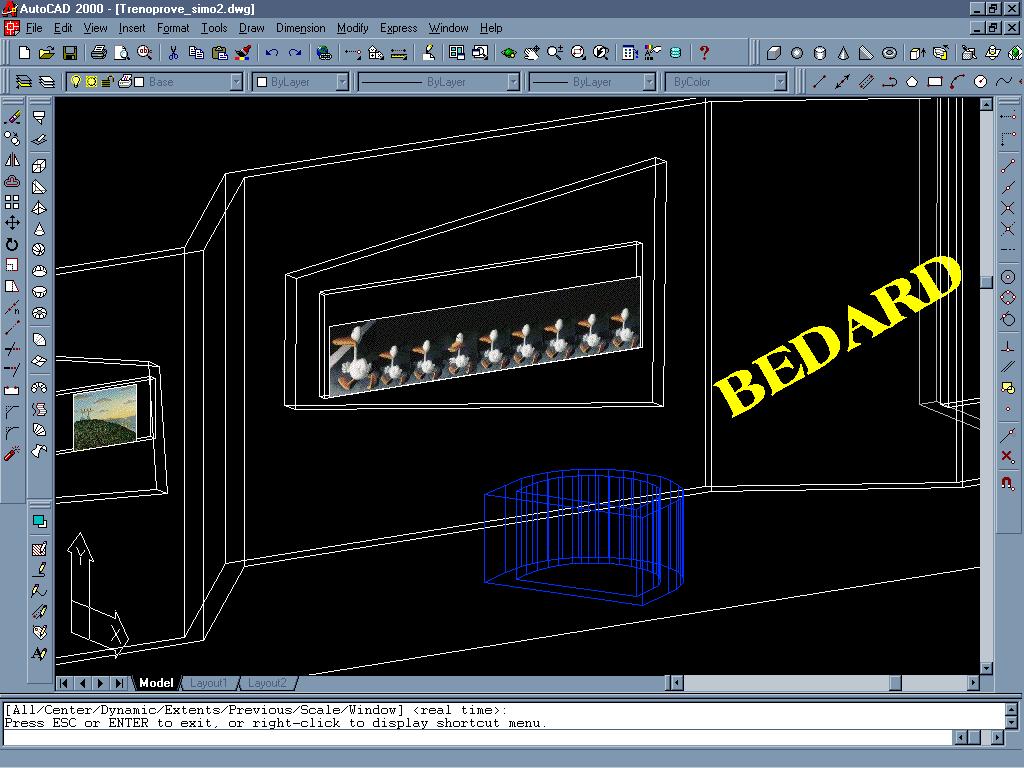Toggle the Object Snap magnet icon
This screenshot has width=1024, height=768.
[1008, 483]
